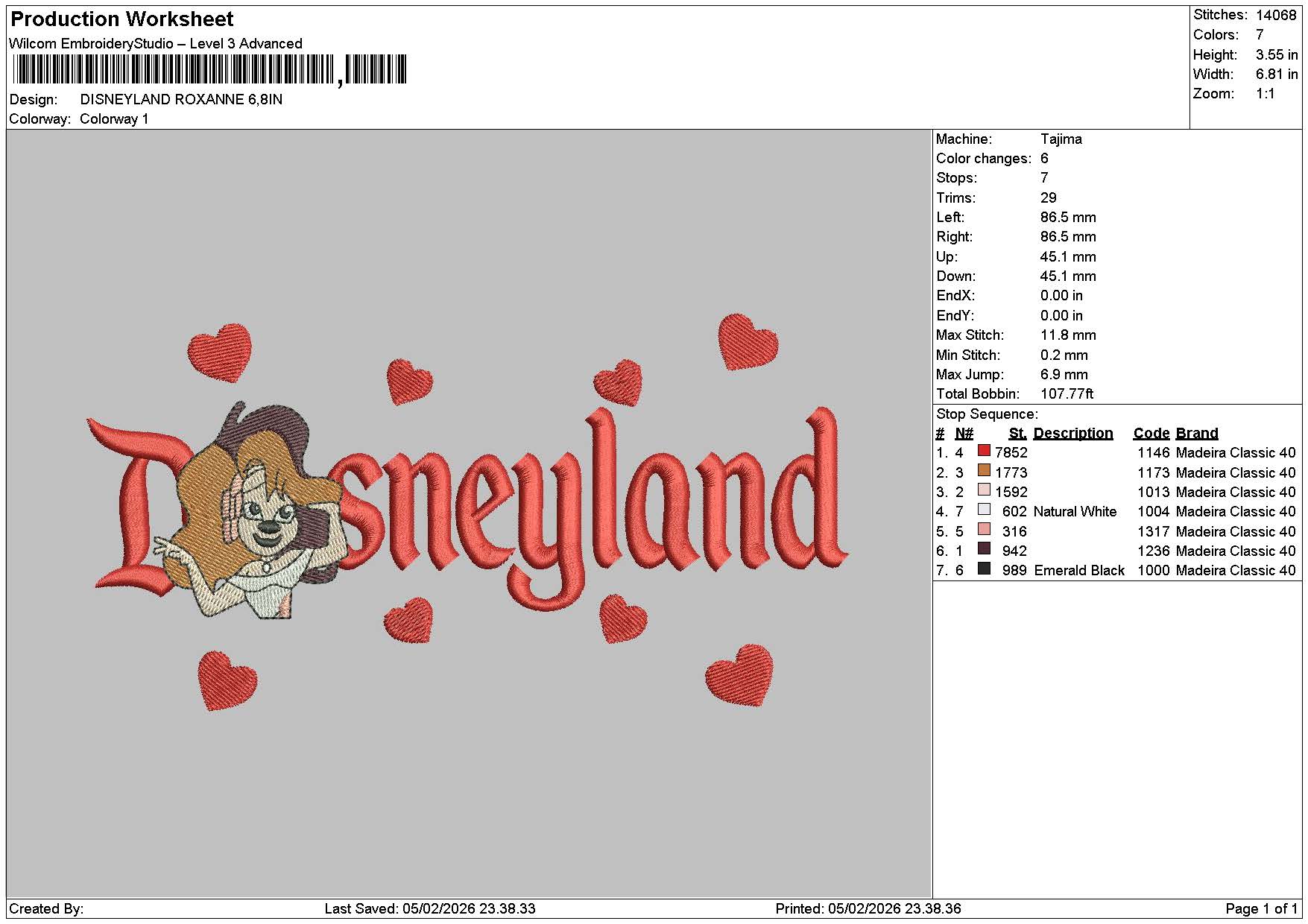Click the Brand column header
This screenshot has width=1308, height=924.
coord(1197,434)
